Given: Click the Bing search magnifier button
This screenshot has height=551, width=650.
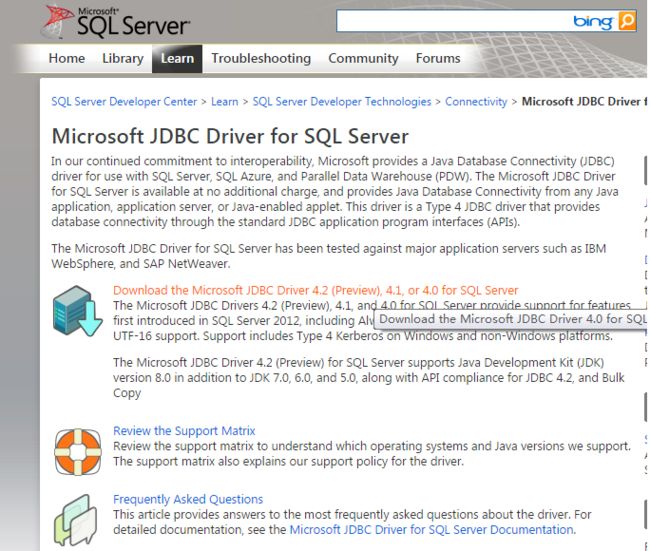Looking at the screenshot, I should point(627,21).
